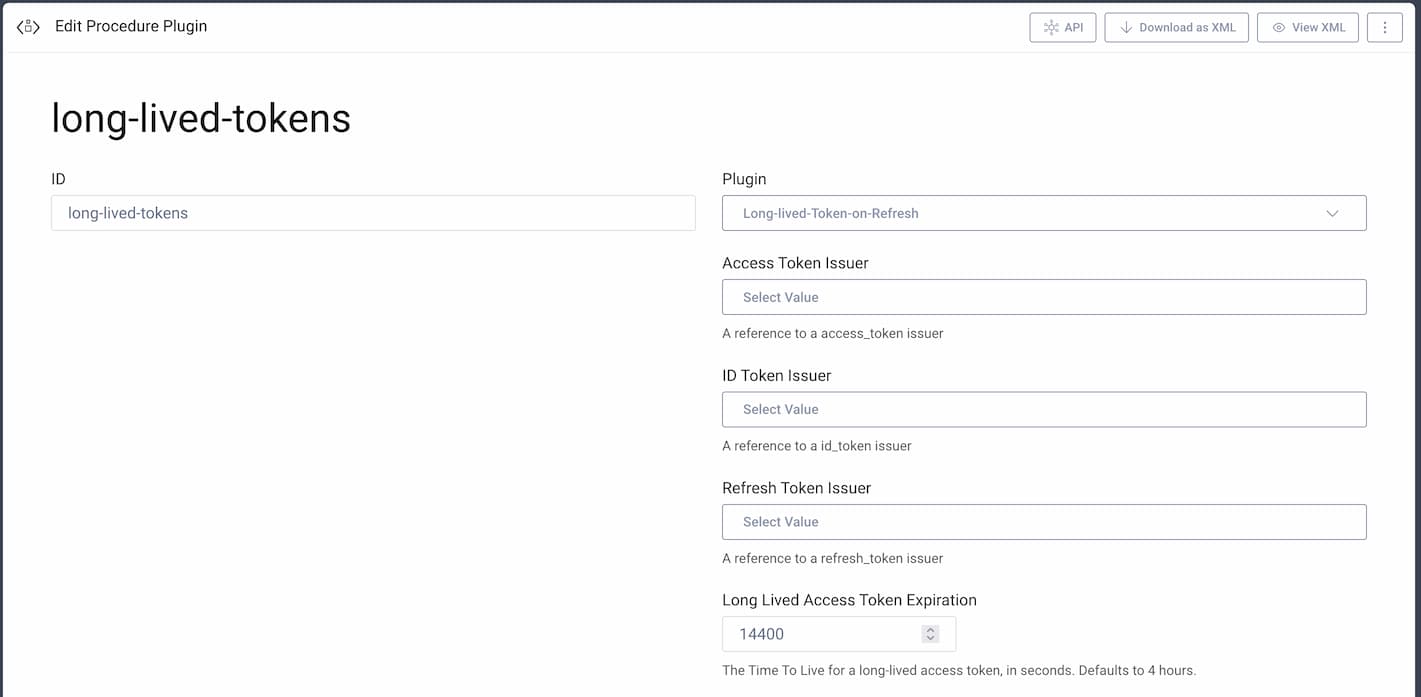Click the View XML button
1421x697 pixels.
(1307, 27)
